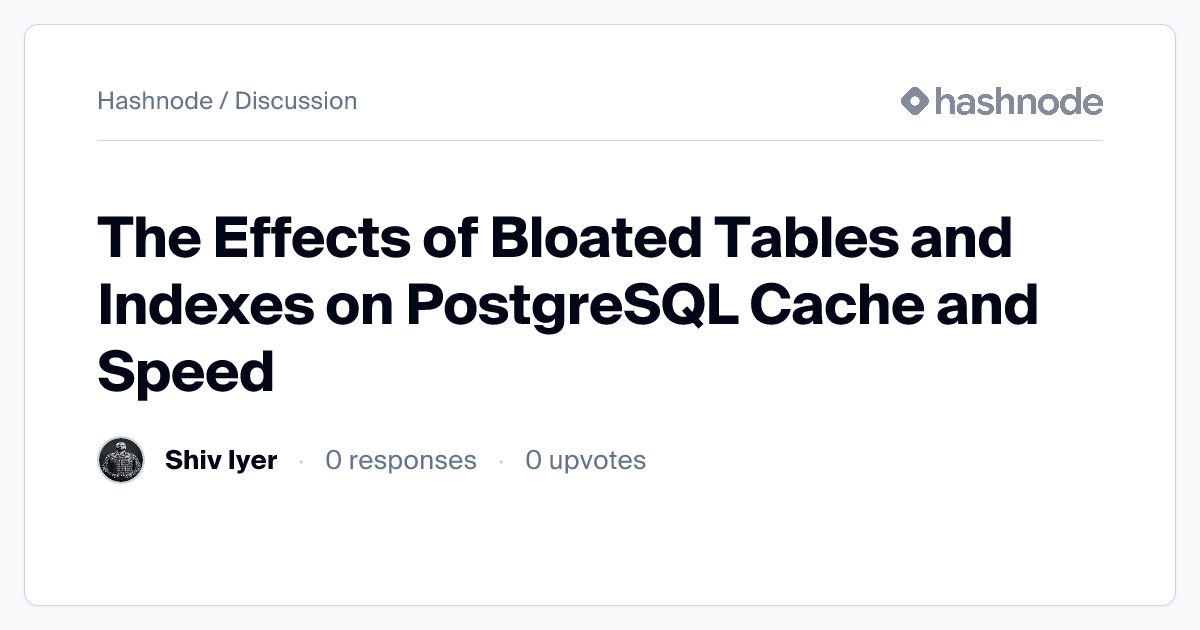This screenshot has height=630, width=1200.
Task: Click the 0 upvotes count
Action: click(x=586, y=460)
